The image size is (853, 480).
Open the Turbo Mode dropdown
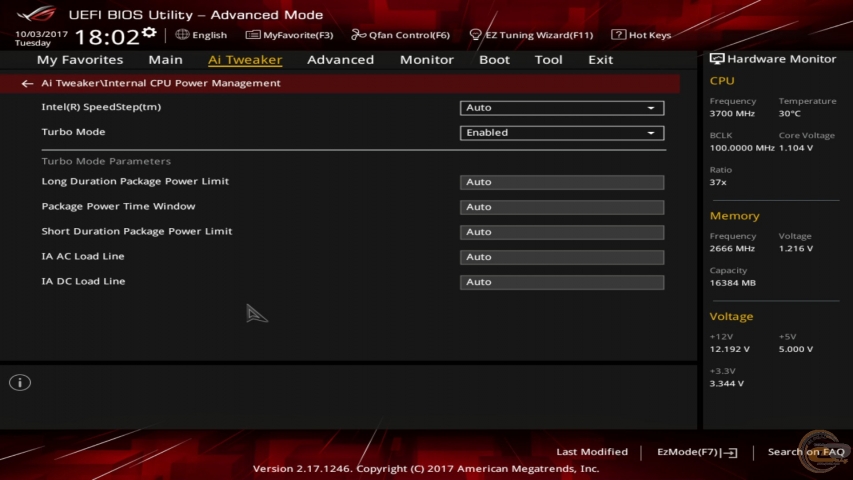coord(562,133)
